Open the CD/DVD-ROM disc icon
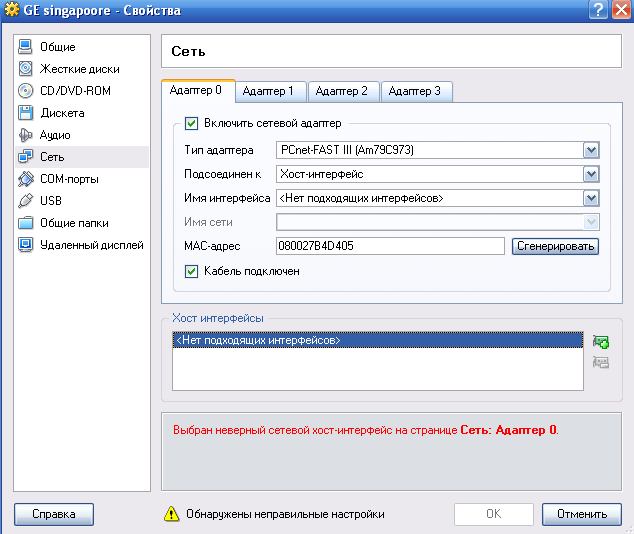 coord(27,91)
